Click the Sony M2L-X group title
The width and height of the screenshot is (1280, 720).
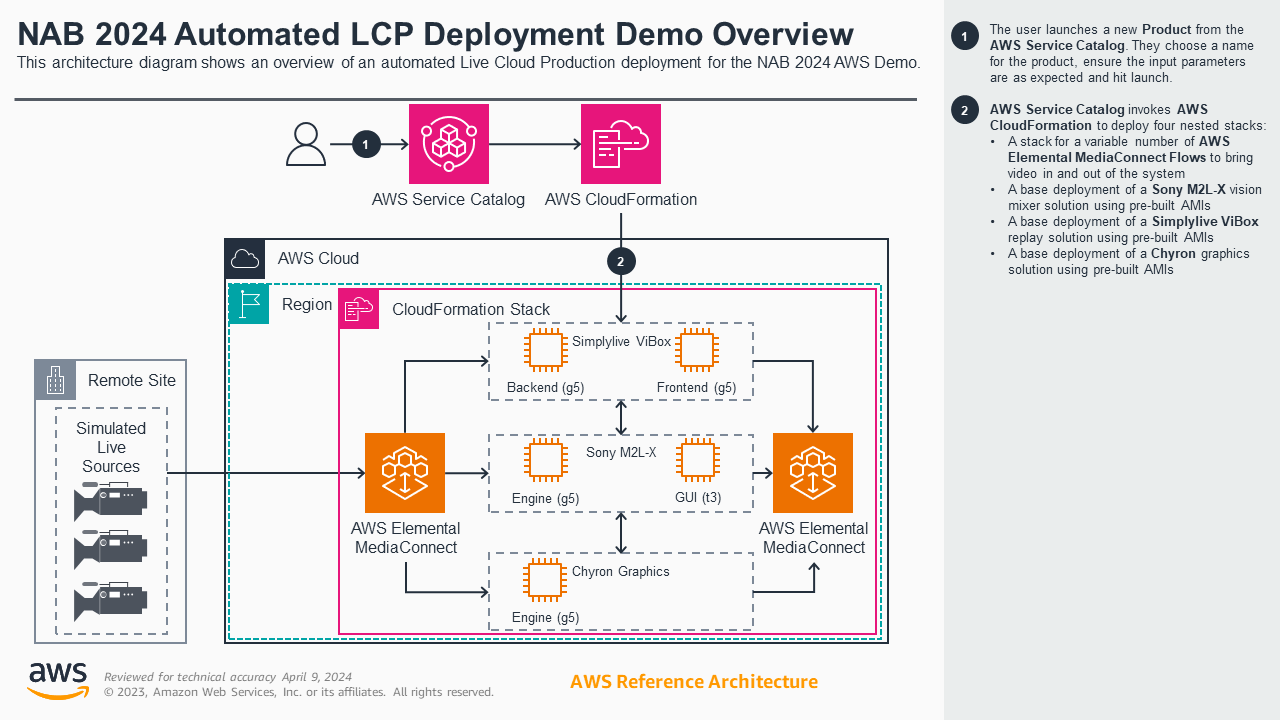(x=621, y=453)
